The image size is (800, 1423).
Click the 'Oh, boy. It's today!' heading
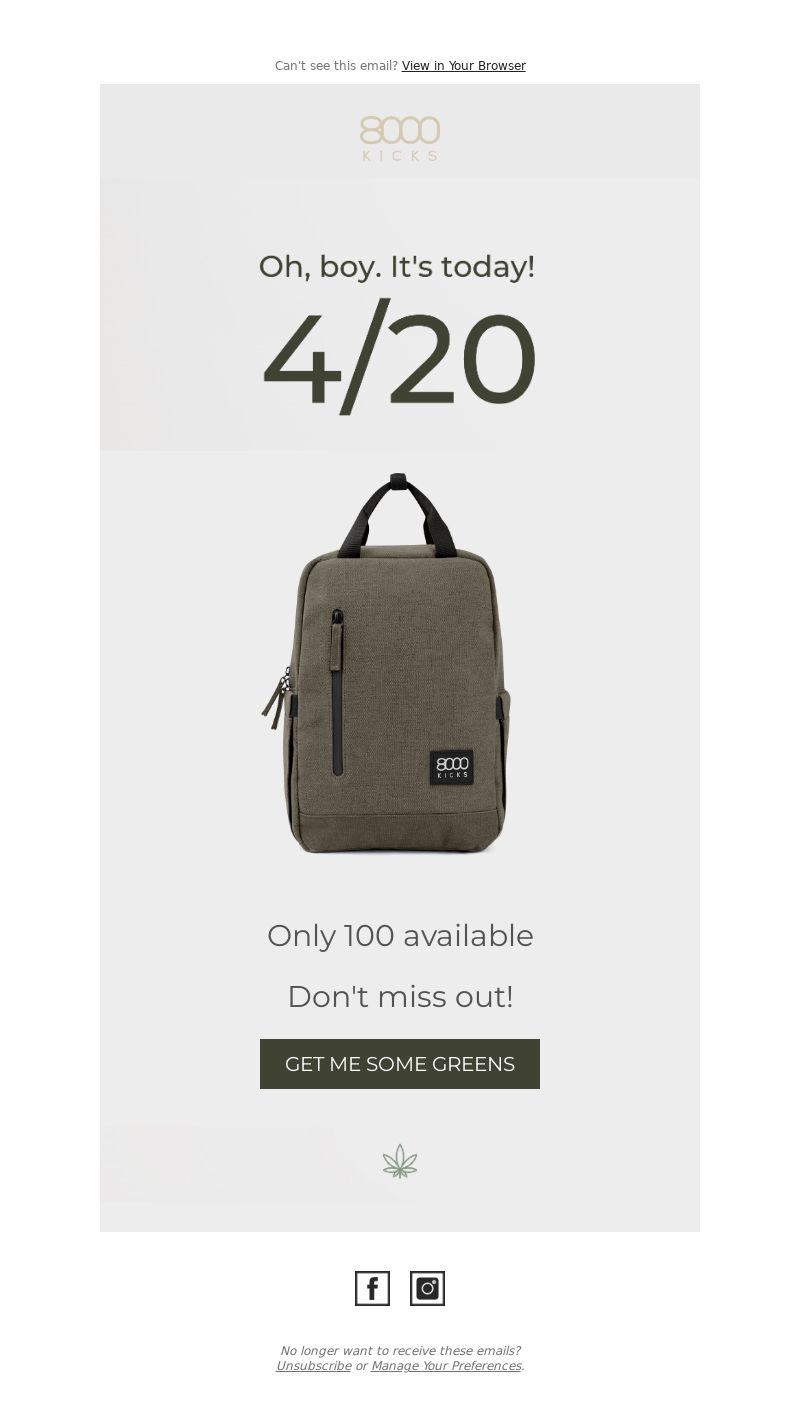click(397, 267)
